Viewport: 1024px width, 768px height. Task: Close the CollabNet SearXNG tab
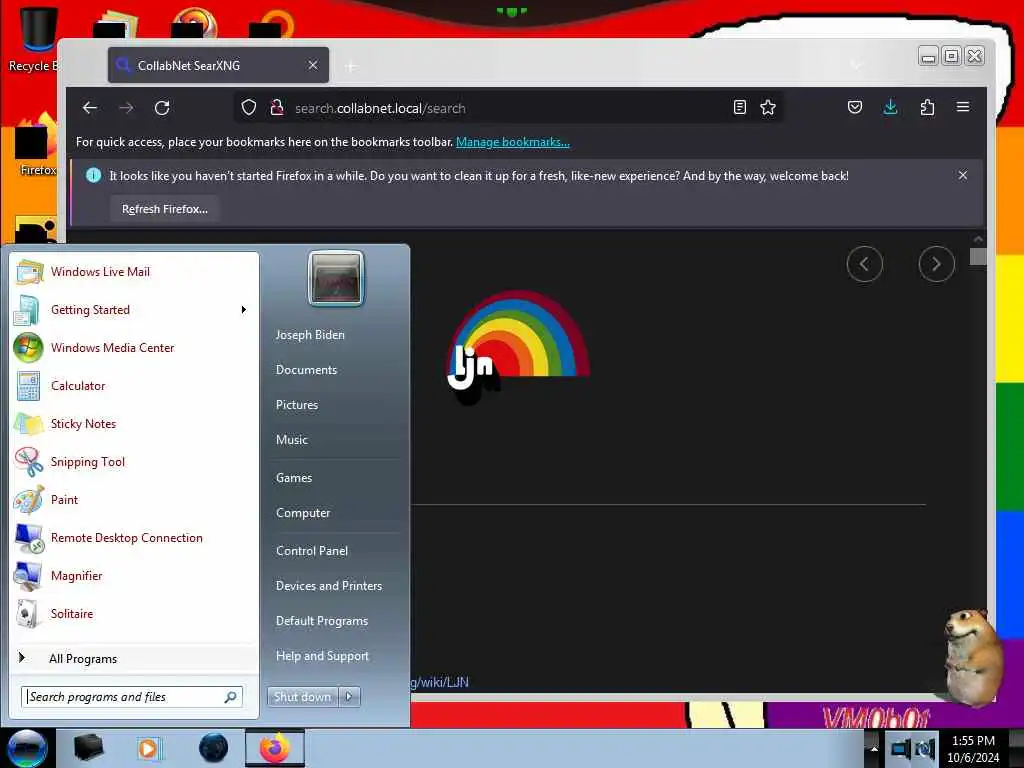coord(313,65)
